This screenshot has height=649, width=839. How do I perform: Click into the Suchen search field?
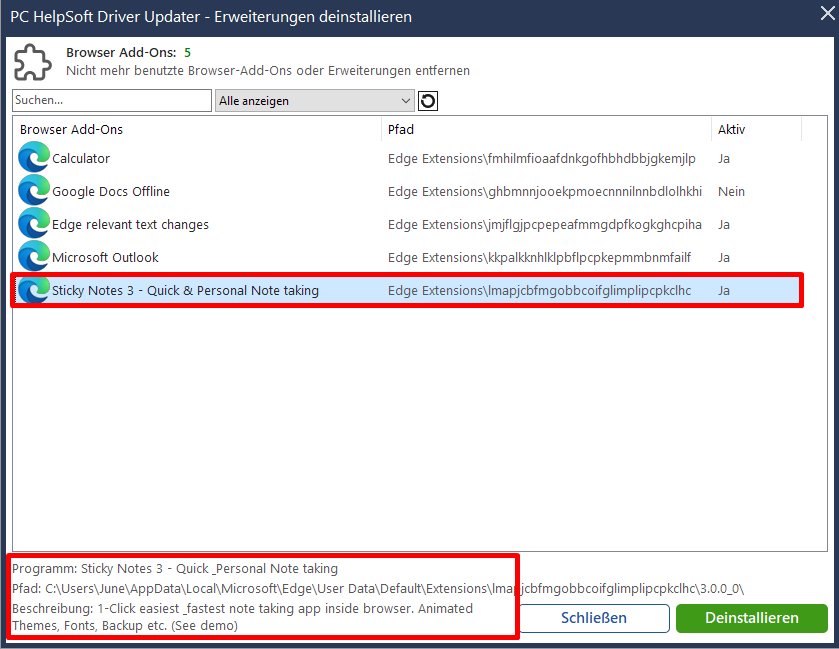[x=112, y=101]
